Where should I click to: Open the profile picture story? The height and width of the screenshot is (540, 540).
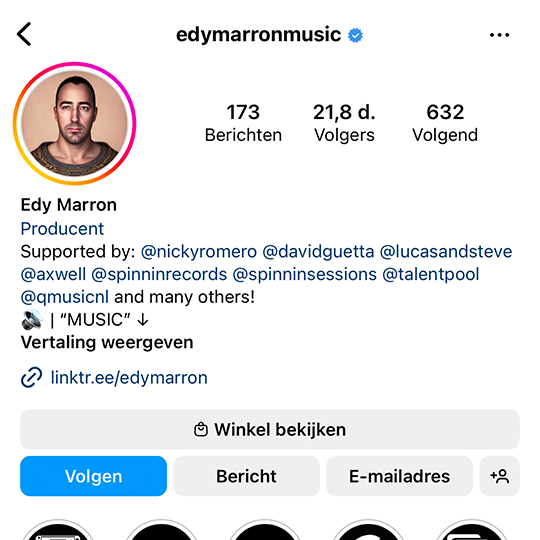[x=74, y=123]
